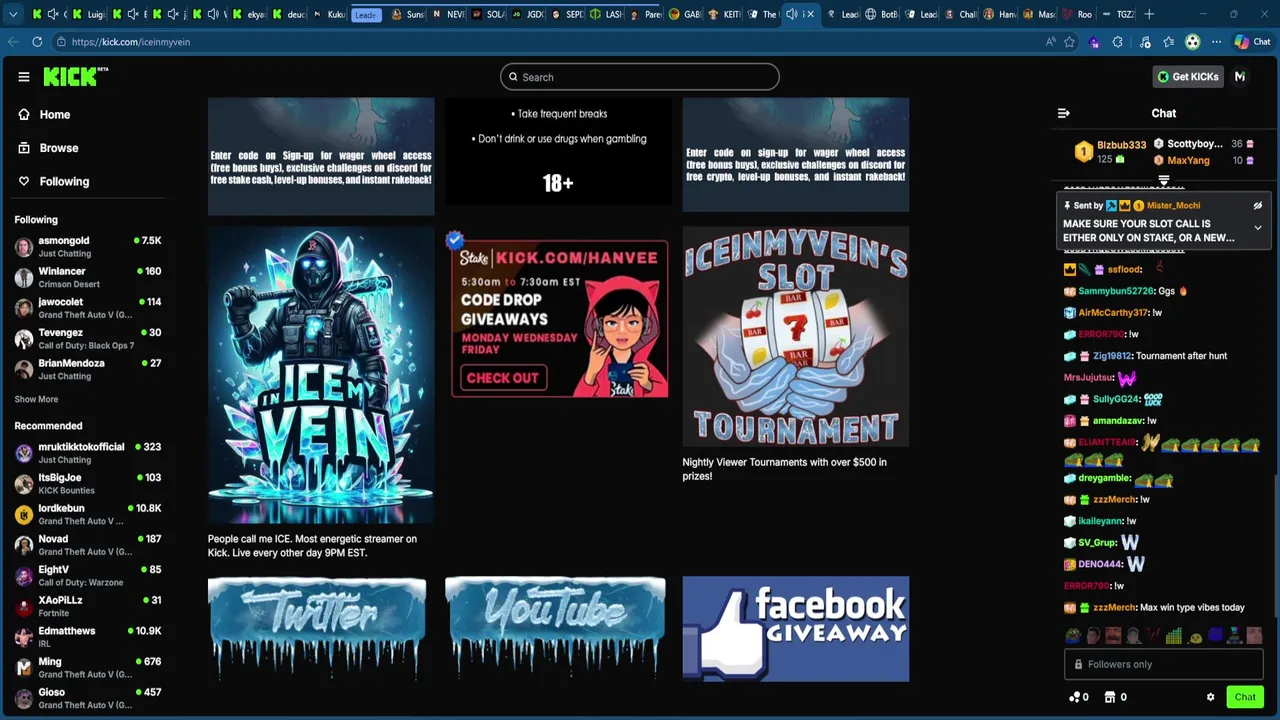Viewport: 1280px width, 720px height.
Task: Hide the pinned message with the eye-slash icon
Action: (x=1258, y=205)
